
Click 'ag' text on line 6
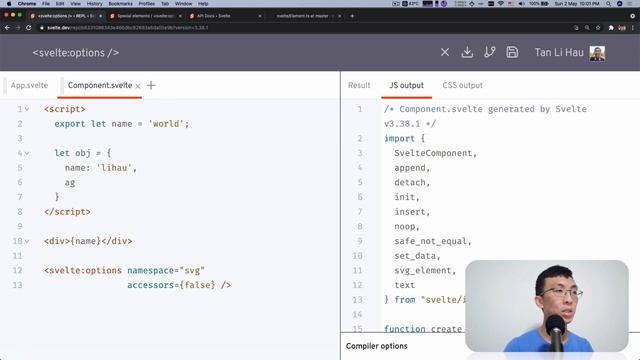pos(70,182)
